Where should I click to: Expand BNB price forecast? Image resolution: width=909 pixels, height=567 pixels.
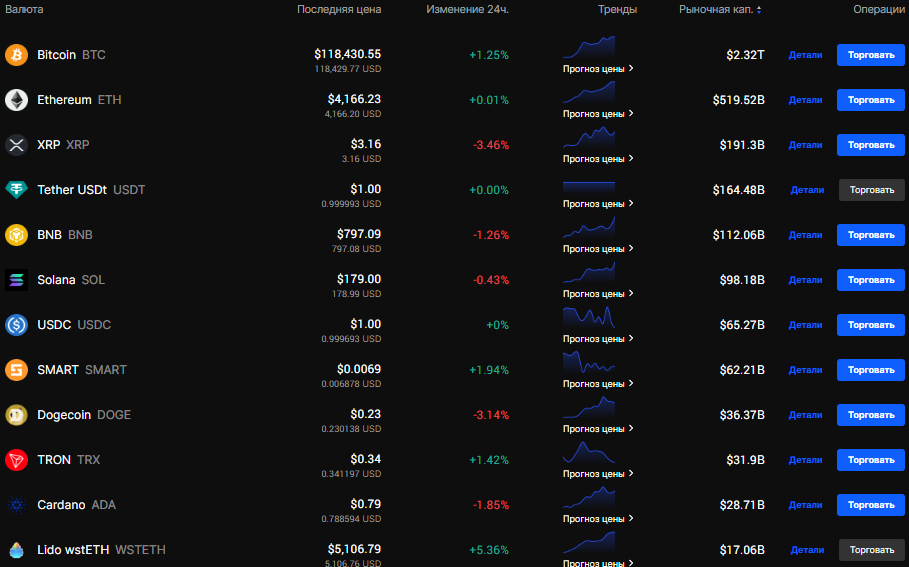point(598,249)
